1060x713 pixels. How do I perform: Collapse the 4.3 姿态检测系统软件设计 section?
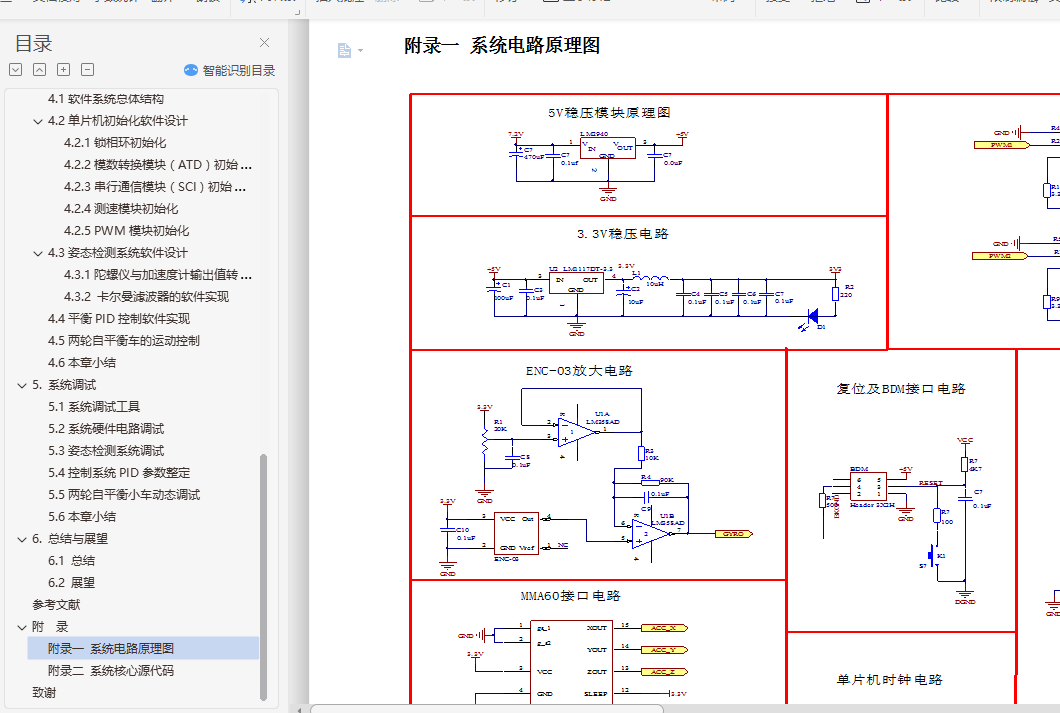click(38, 253)
